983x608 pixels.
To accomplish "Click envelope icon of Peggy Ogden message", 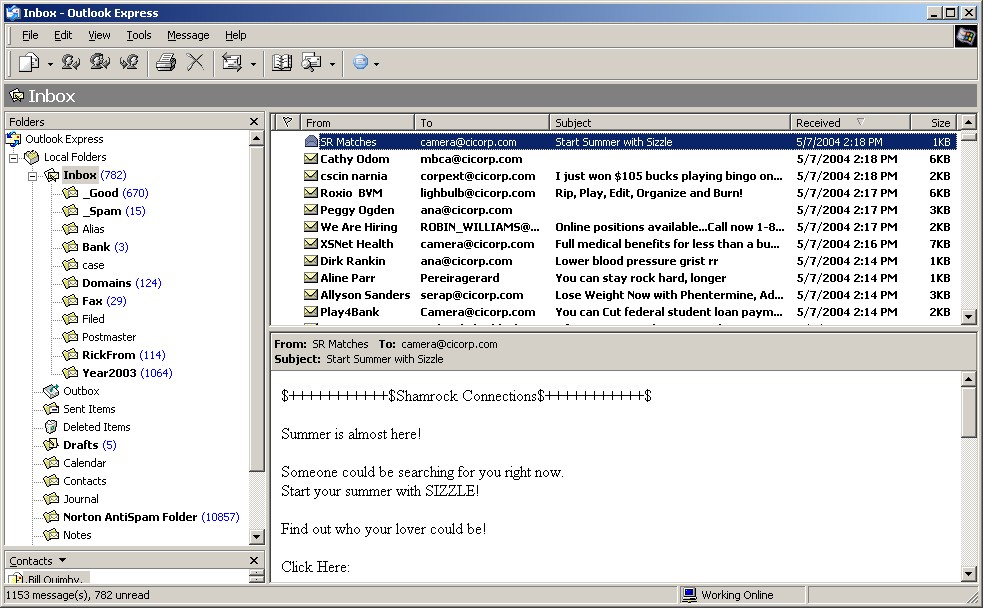I will [311, 210].
